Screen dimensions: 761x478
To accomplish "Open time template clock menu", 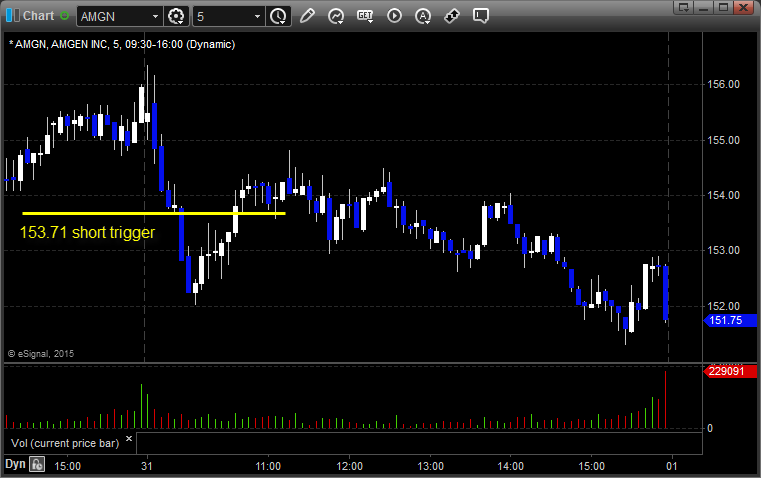I will (279, 16).
